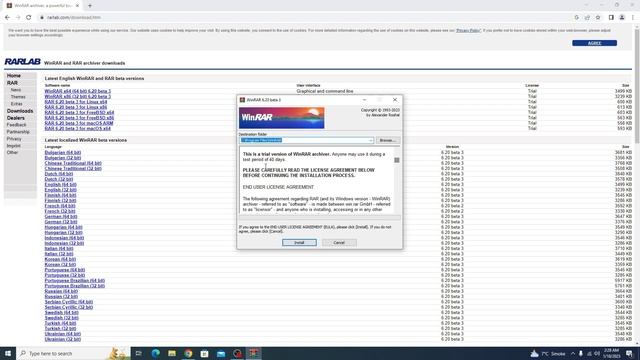Open the Extras sidebar item
Image resolution: width=640 pixels, height=360 pixels.
17,104
